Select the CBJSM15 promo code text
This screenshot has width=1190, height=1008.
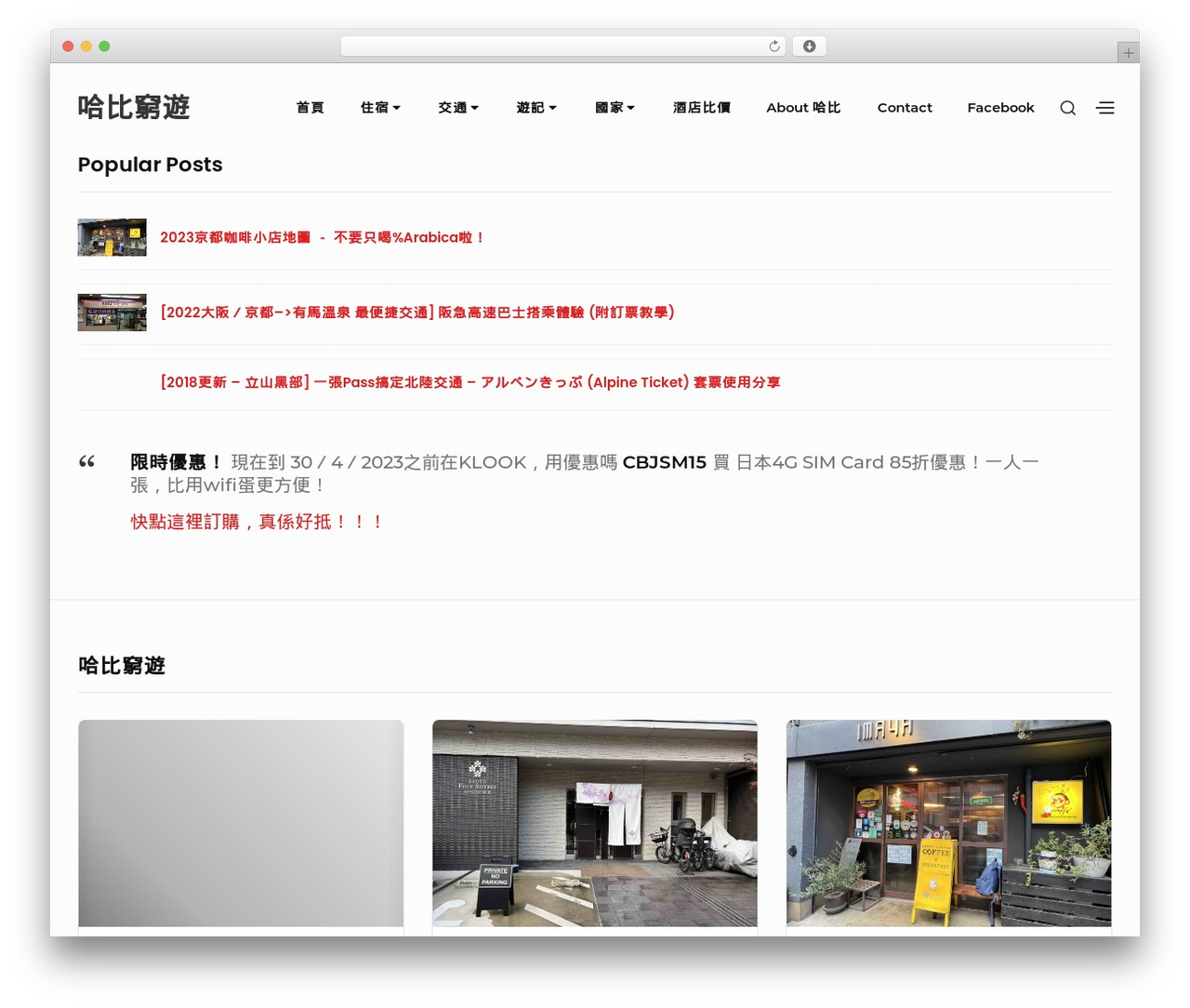[x=664, y=462]
